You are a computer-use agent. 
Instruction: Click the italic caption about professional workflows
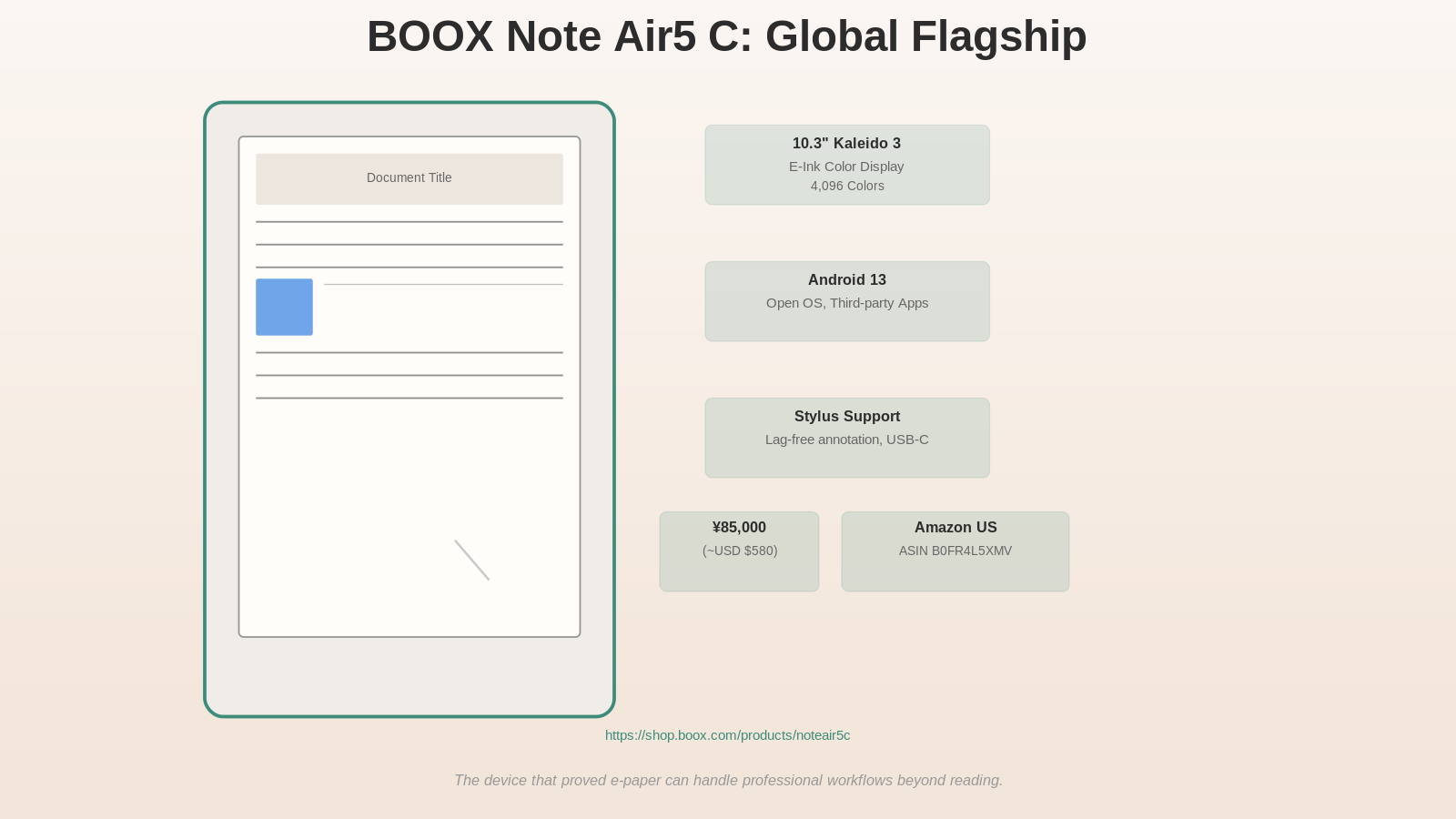(728, 781)
